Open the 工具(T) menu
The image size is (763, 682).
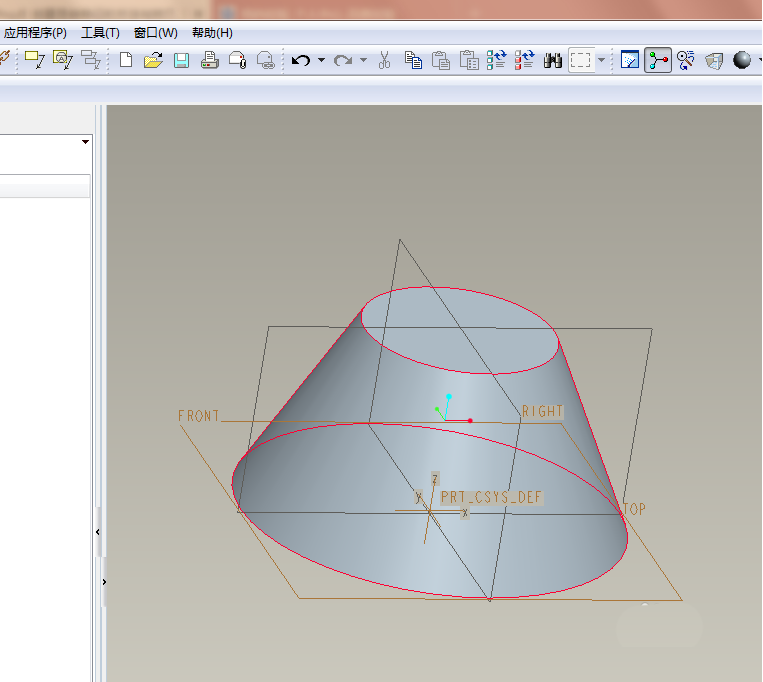100,33
